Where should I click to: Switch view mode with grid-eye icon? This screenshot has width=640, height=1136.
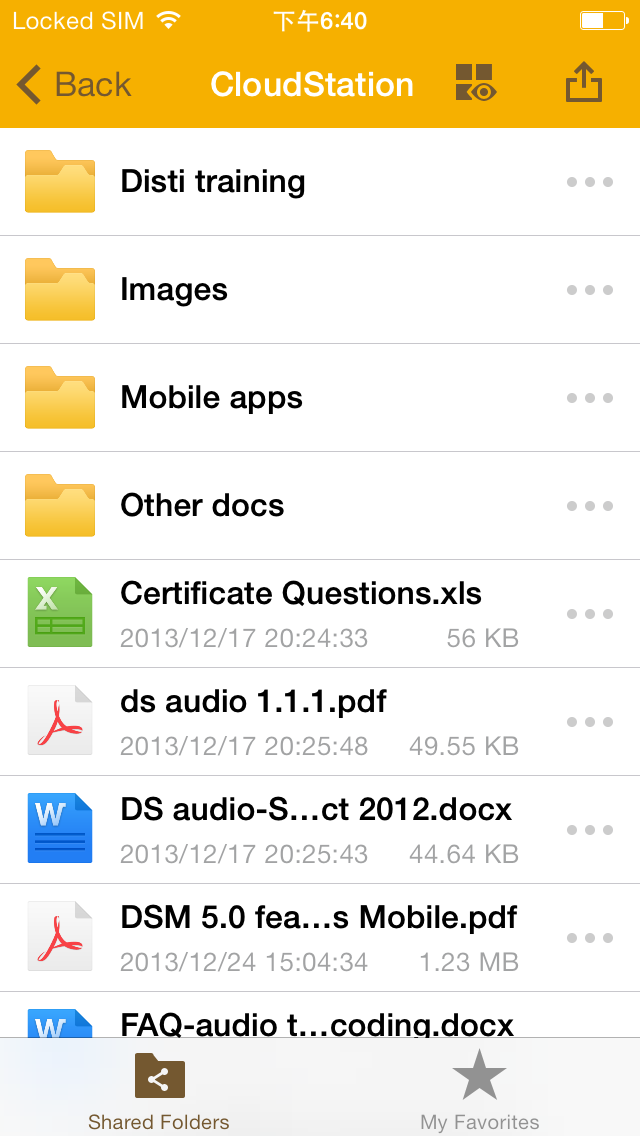tap(475, 82)
